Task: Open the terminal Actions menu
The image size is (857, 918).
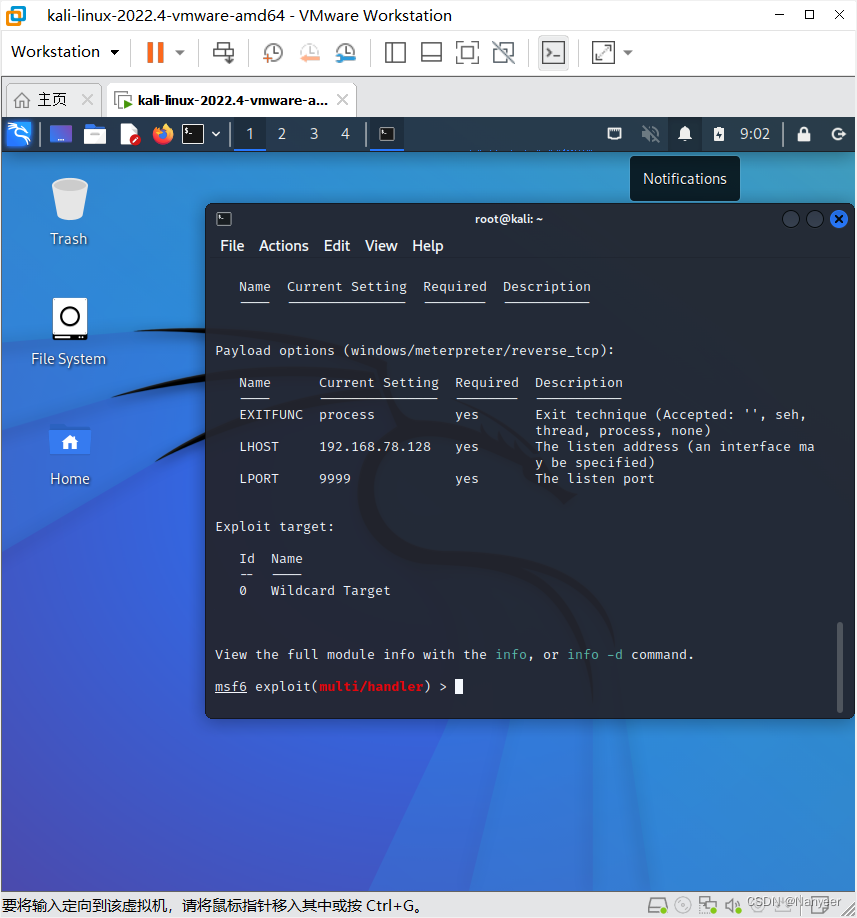Action: tap(283, 246)
